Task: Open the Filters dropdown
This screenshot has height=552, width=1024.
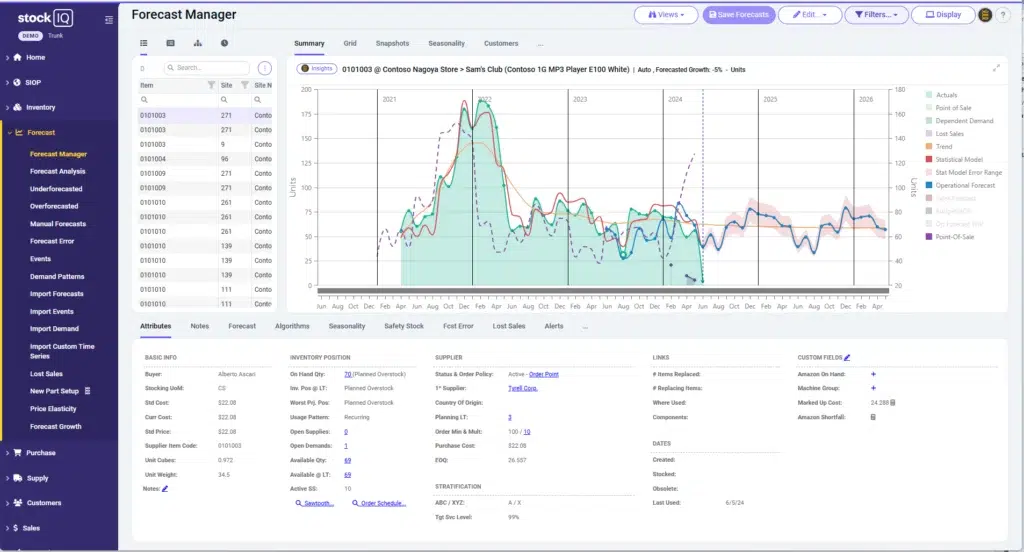Action: [x=876, y=15]
